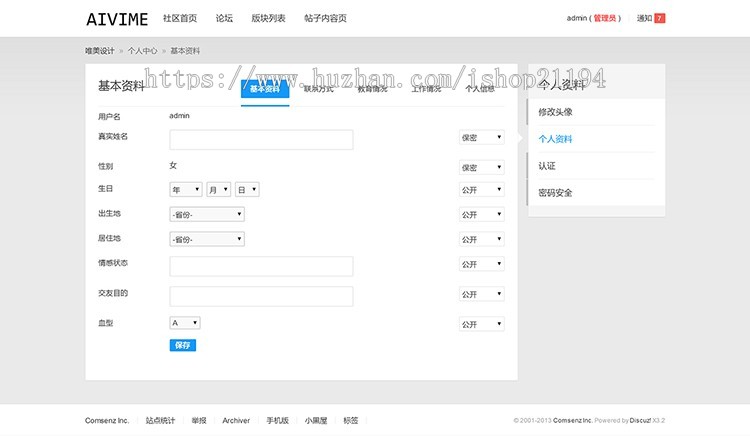Open the 居住地 province dropdown
This screenshot has height=436, width=750.
[207, 239]
